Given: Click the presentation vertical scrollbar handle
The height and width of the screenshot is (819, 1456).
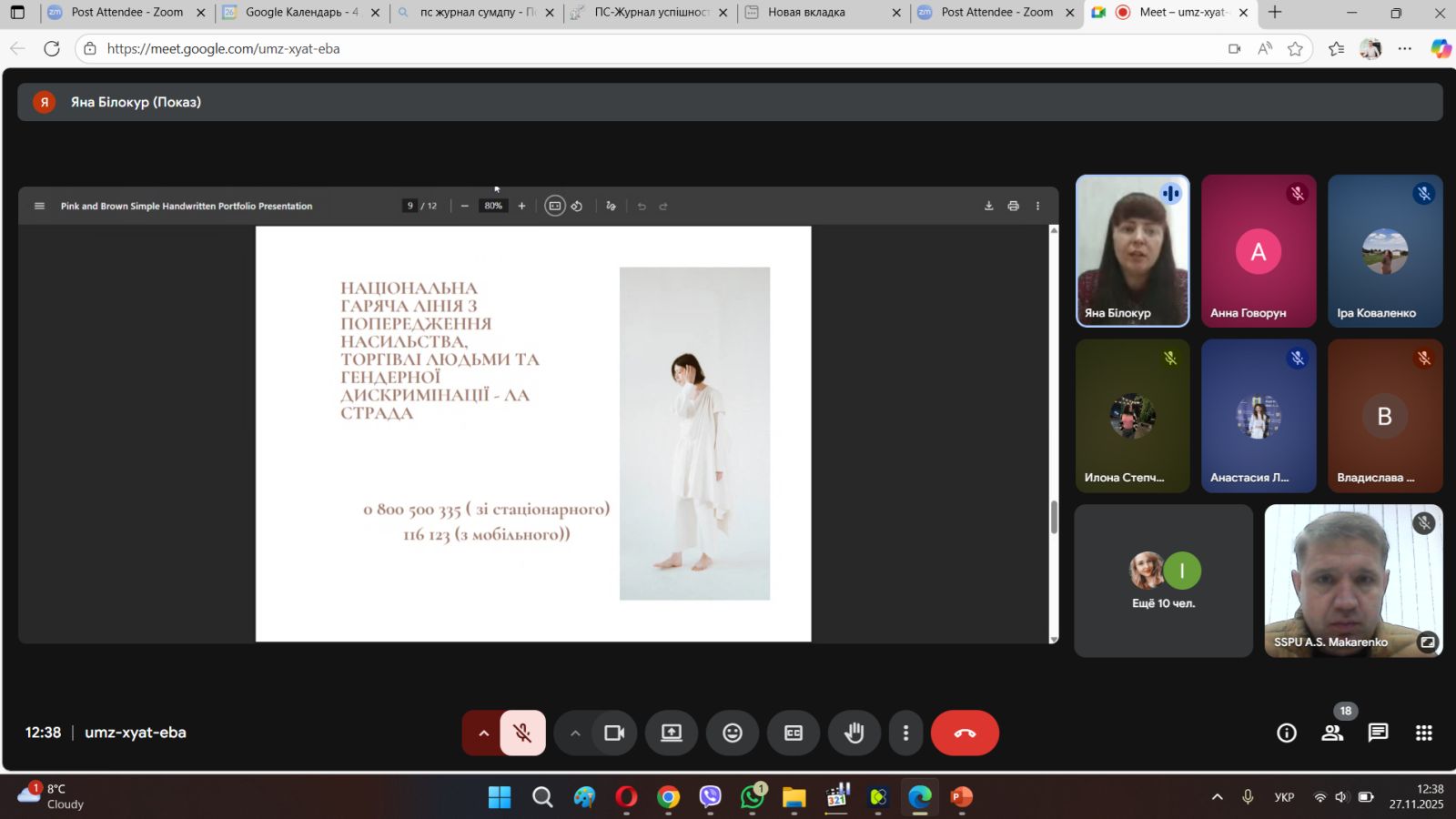Looking at the screenshot, I should [1054, 517].
